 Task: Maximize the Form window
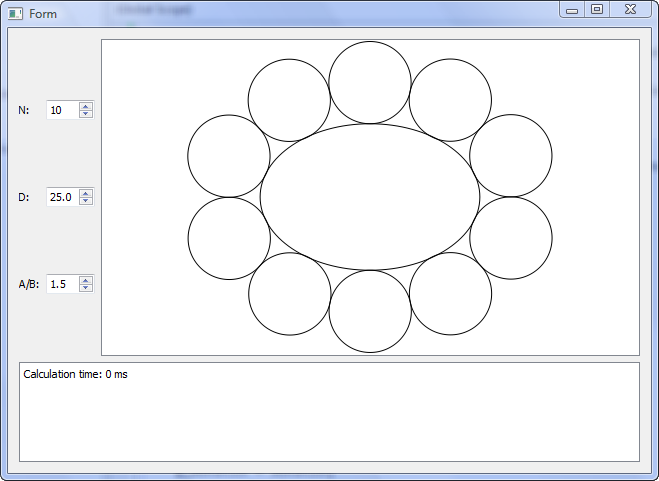(x=597, y=9)
